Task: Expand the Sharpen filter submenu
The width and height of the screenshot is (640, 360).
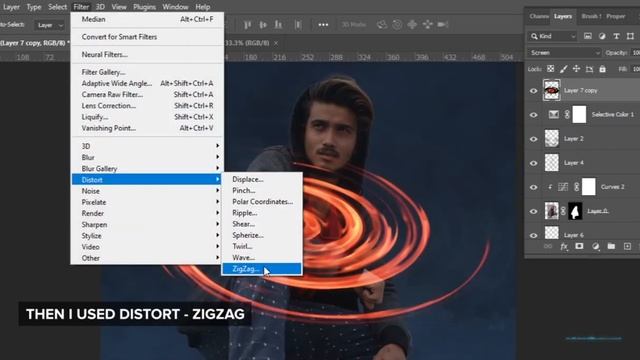Action: pyautogui.click(x=147, y=224)
